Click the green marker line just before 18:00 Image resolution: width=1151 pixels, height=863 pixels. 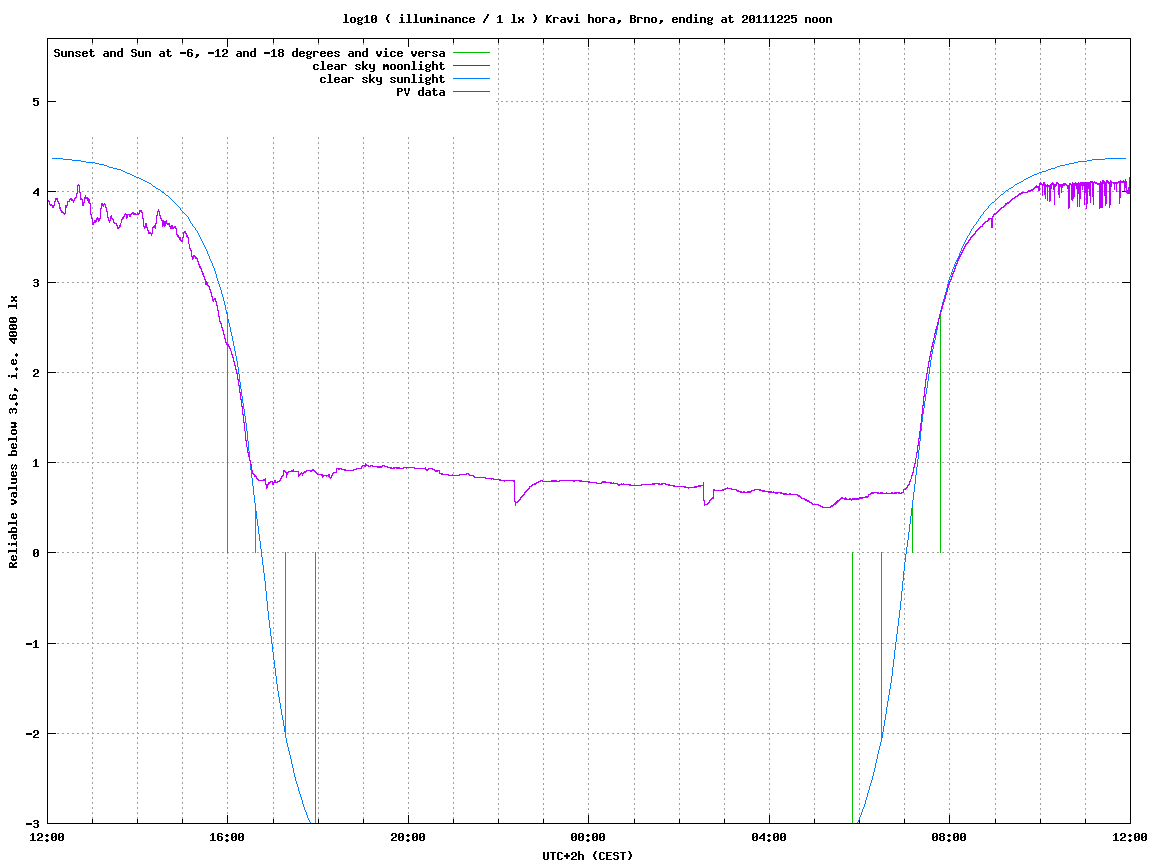tap(315, 688)
